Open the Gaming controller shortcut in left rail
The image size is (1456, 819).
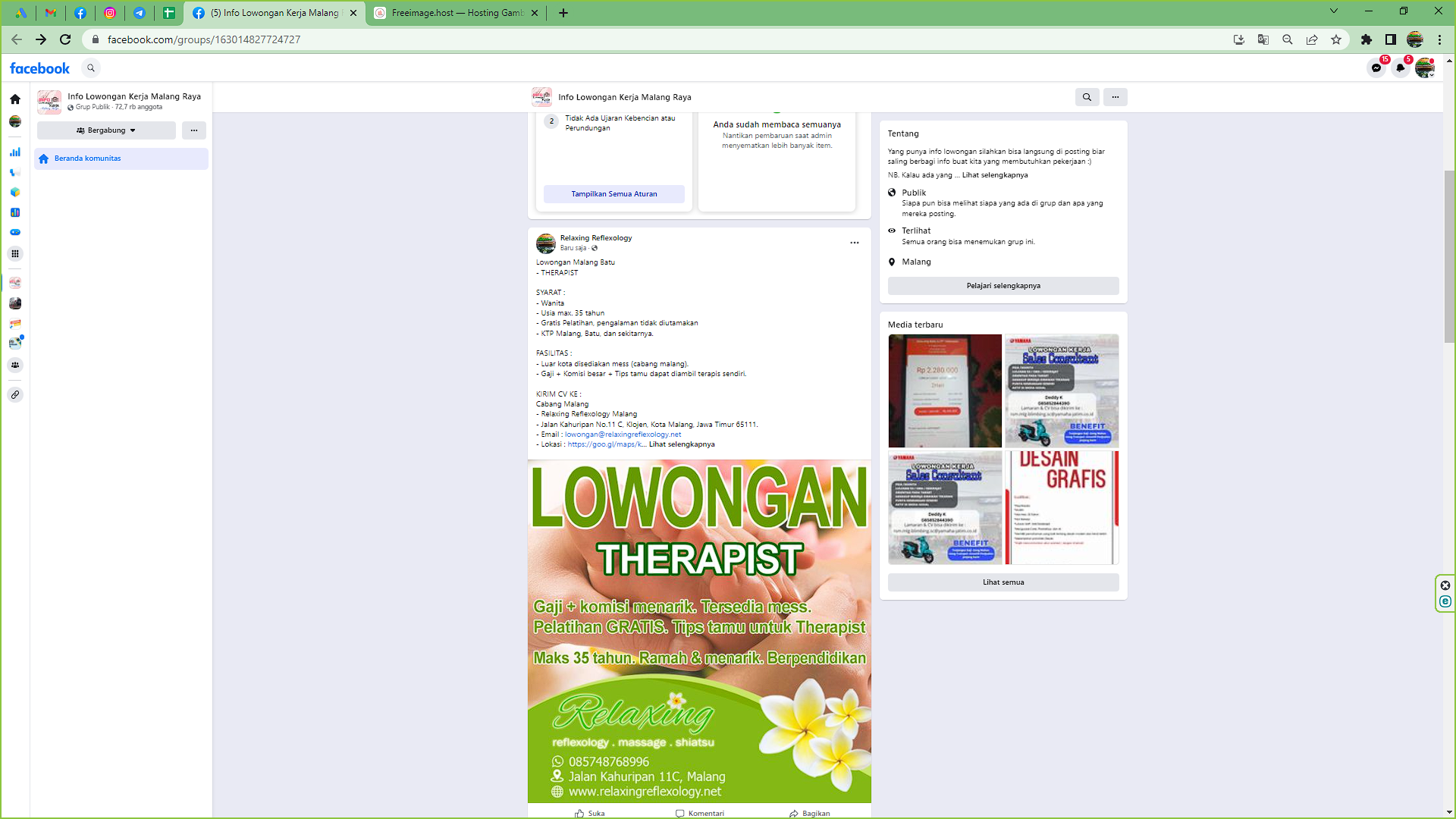(15, 233)
